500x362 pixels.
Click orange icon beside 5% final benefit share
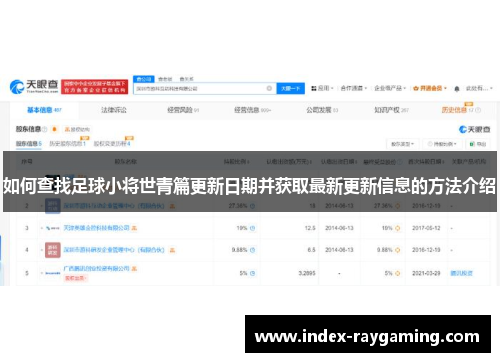click(397, 273)
